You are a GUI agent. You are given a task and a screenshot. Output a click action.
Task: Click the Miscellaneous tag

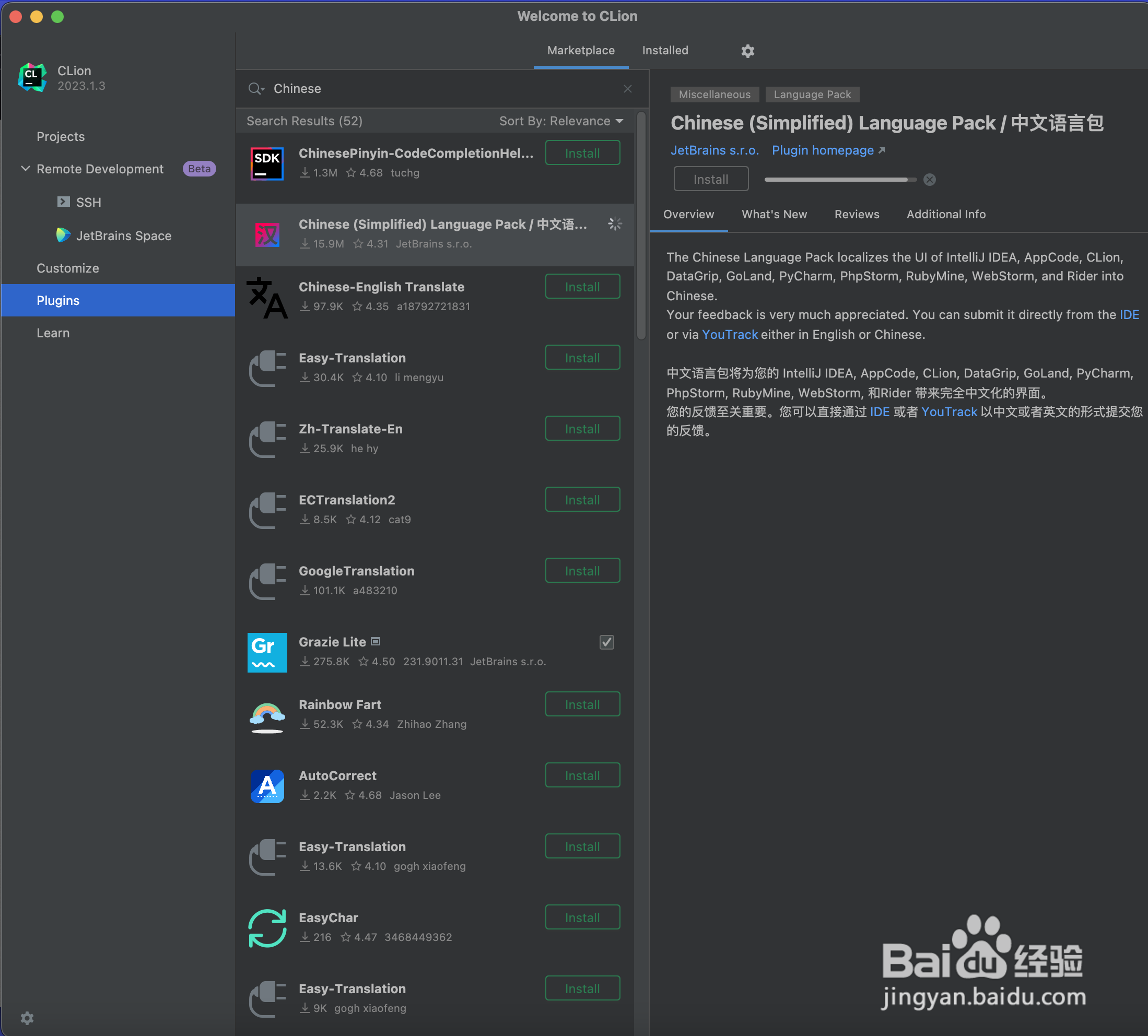[x=714, y=95]
